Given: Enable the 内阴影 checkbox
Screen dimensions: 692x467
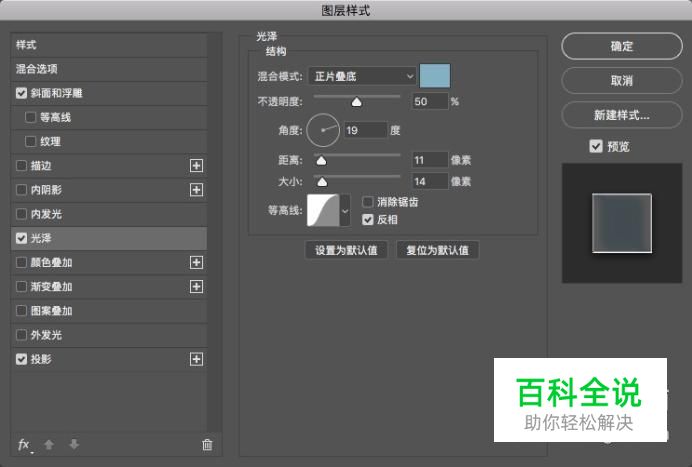Looking at the screenshot, I should [21, 190].
